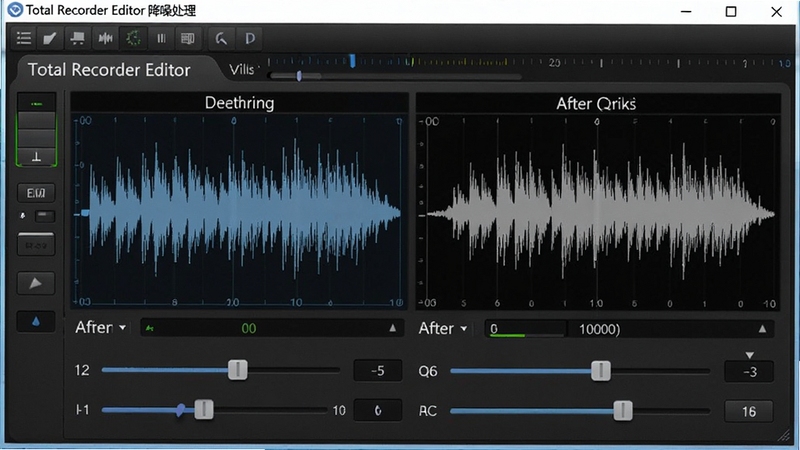800x450 pixels.
Task: Click the value box beside 10 in the I-1 row
Action: (378, 410)
